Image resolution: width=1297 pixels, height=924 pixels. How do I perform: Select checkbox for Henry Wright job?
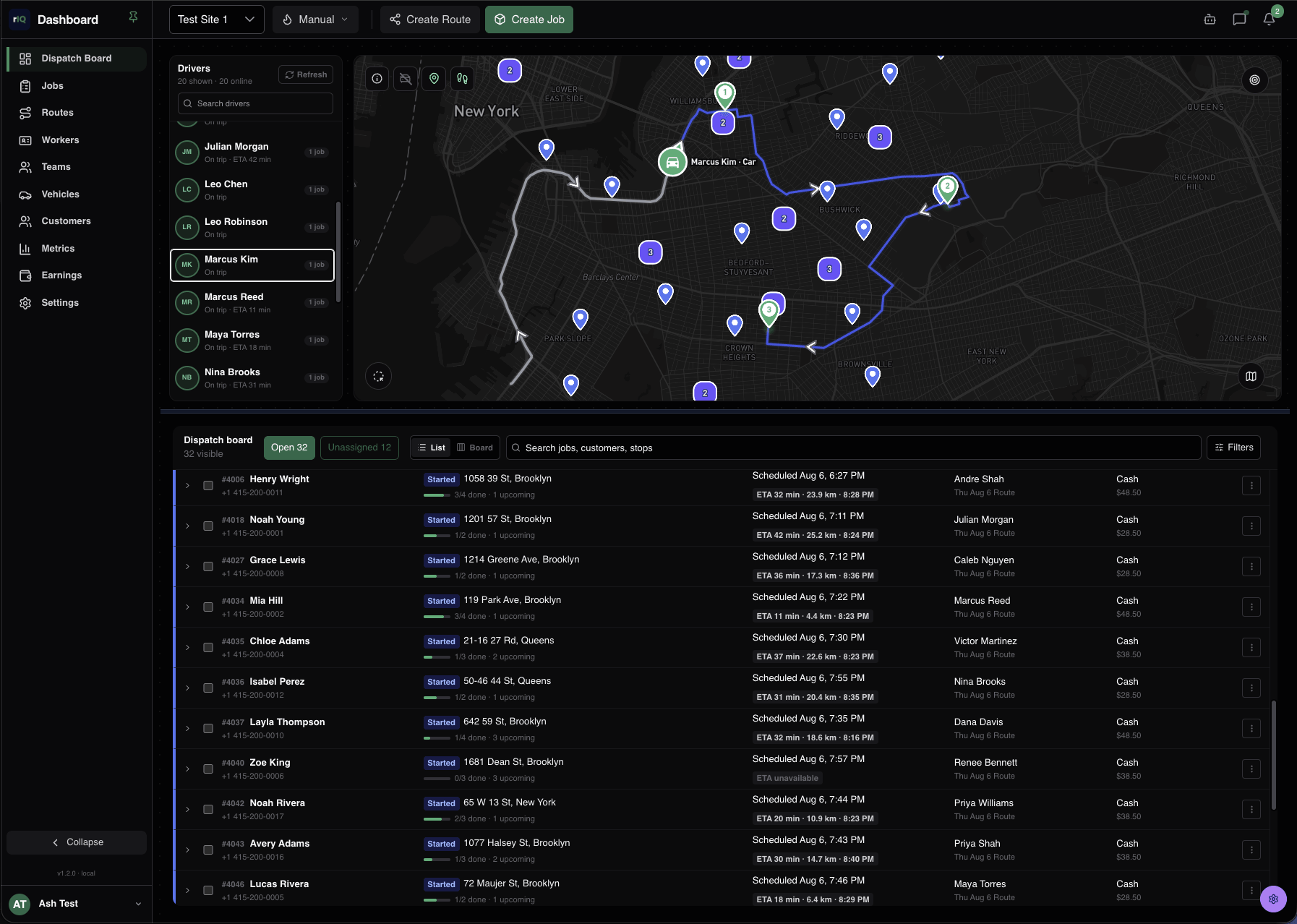tap(208, 486)
